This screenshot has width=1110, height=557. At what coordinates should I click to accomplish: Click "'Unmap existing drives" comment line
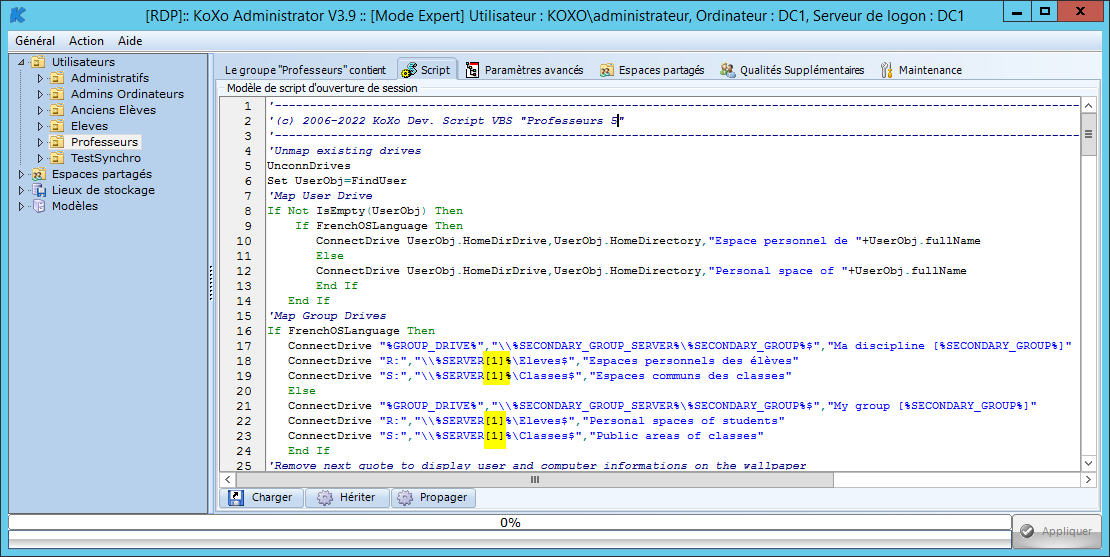[x=344, y=151]
